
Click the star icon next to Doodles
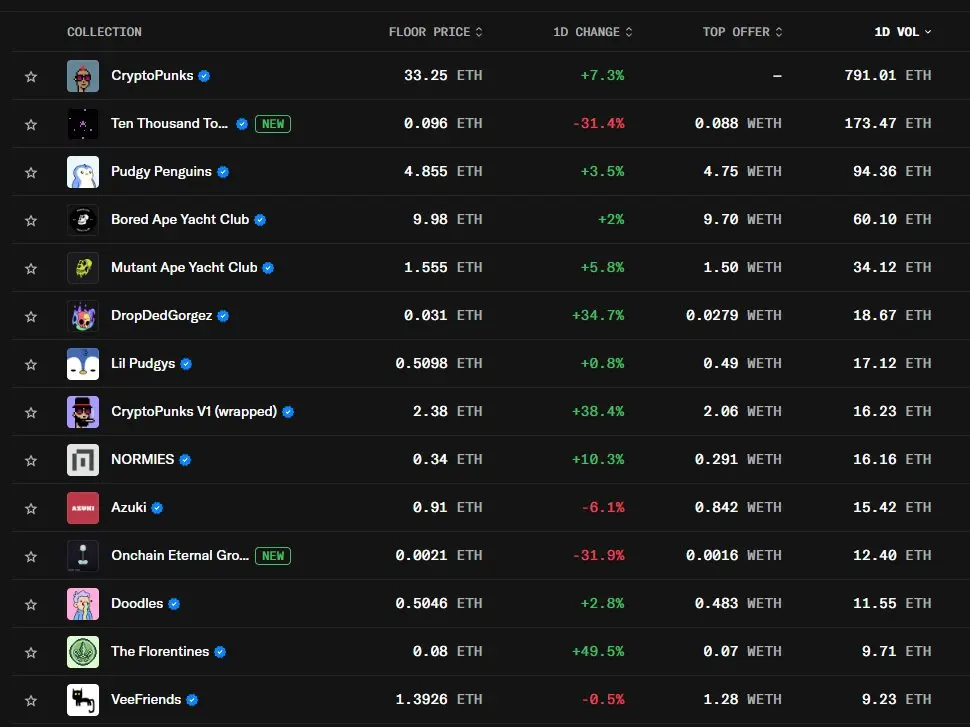(x=31, y=604)
